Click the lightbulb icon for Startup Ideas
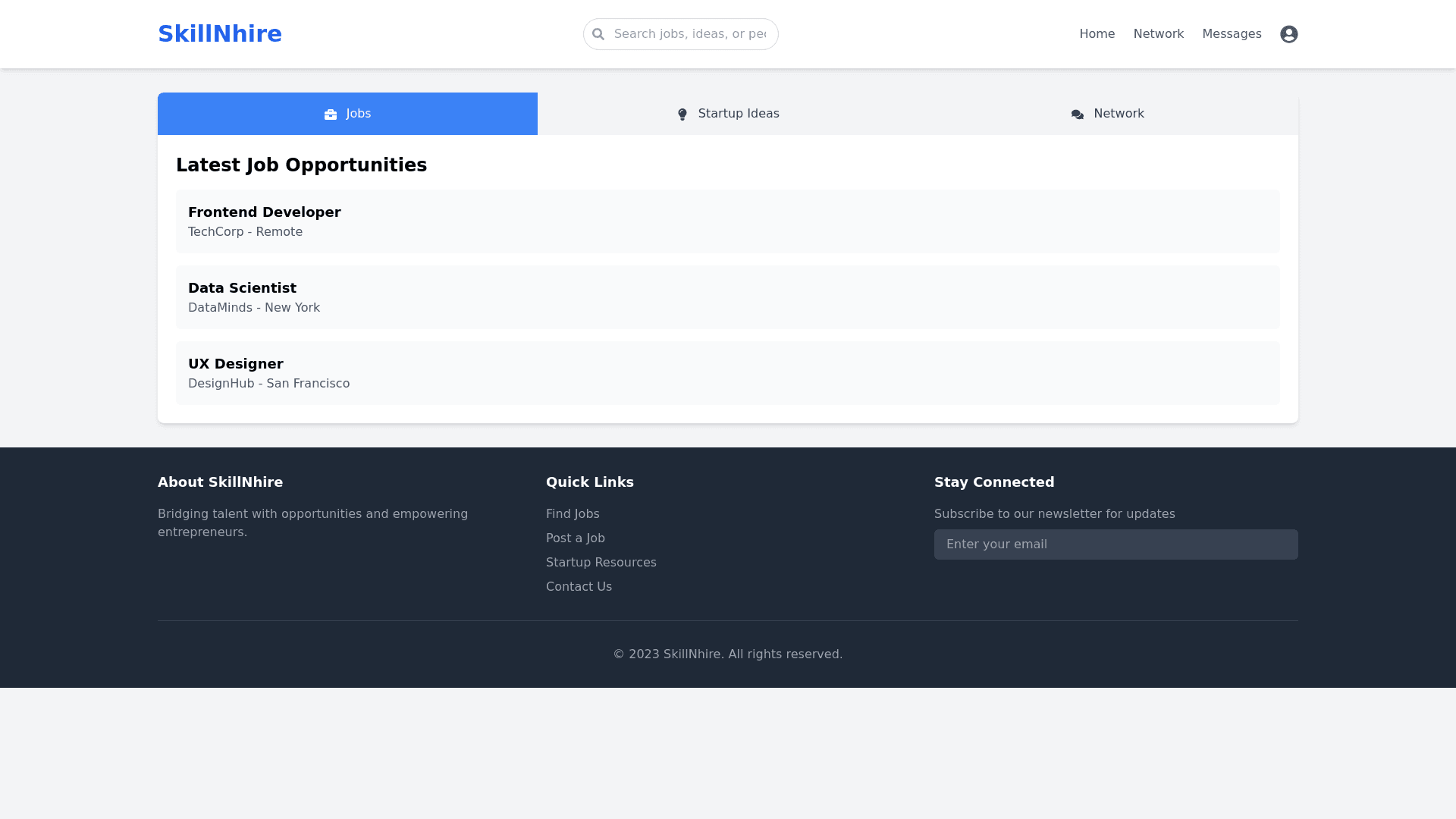The height and width of the screenshot is (819, 1456). click(682, 115)
